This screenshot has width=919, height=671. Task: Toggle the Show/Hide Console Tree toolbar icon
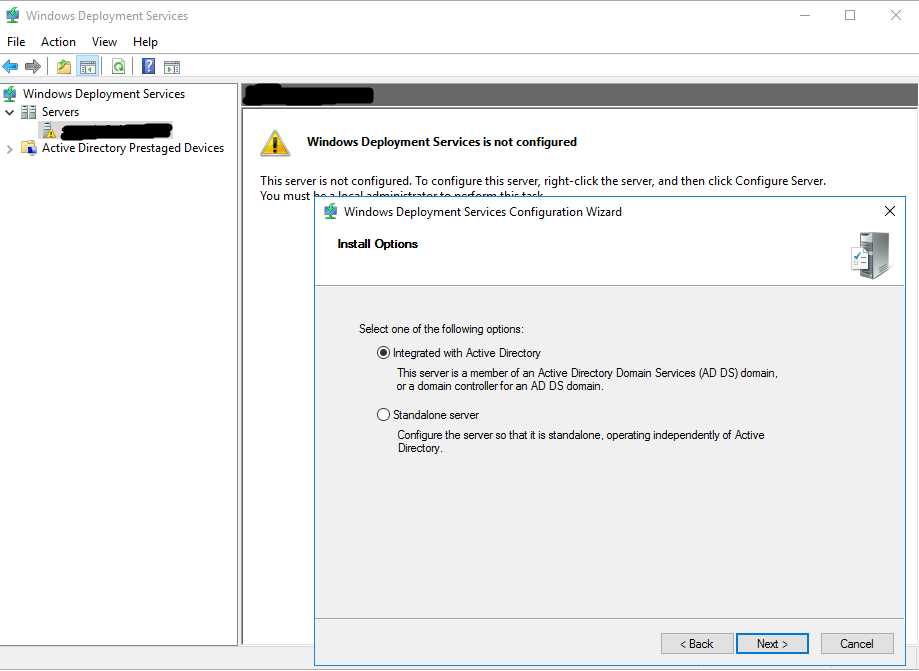point(88,67)
